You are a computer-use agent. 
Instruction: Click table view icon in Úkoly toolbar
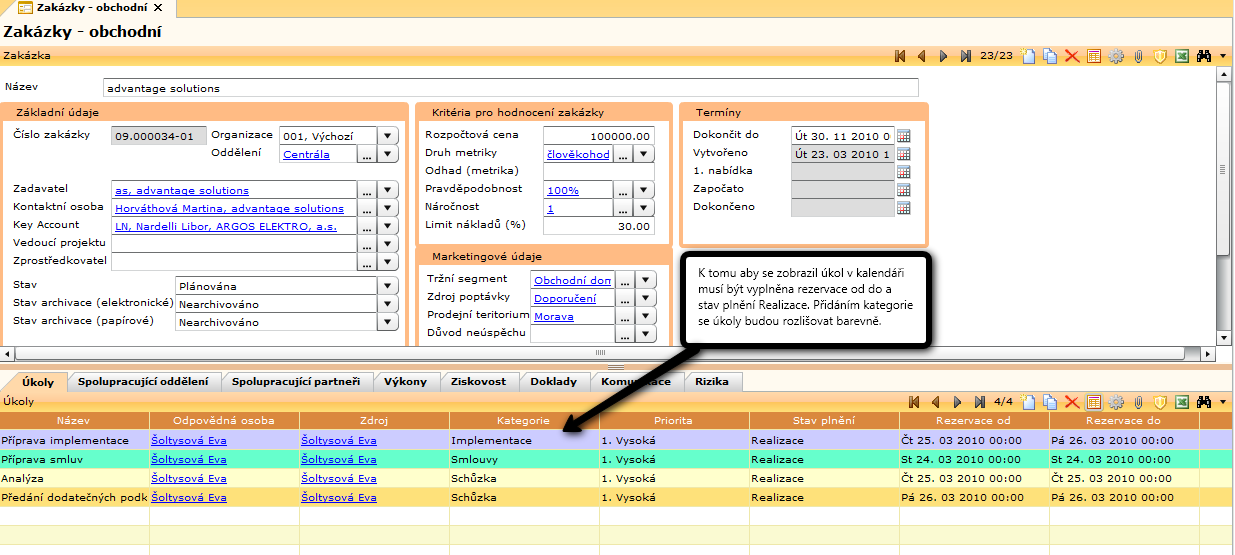click(1094, 402)
